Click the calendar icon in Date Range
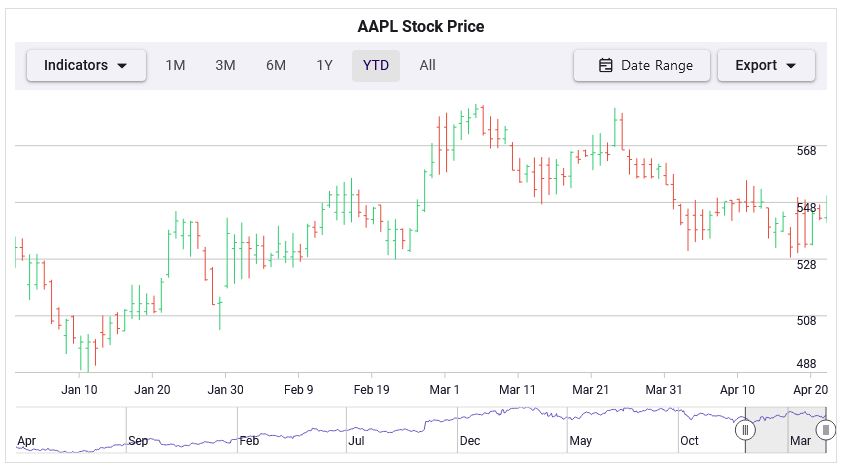The height and width of the screenshot is (472, 842). coord(605,66)
